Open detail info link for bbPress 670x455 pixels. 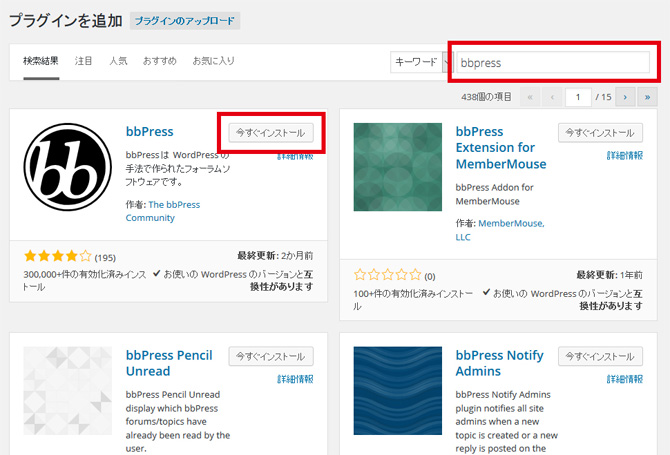pyautogui.click(x=295, y=156)
